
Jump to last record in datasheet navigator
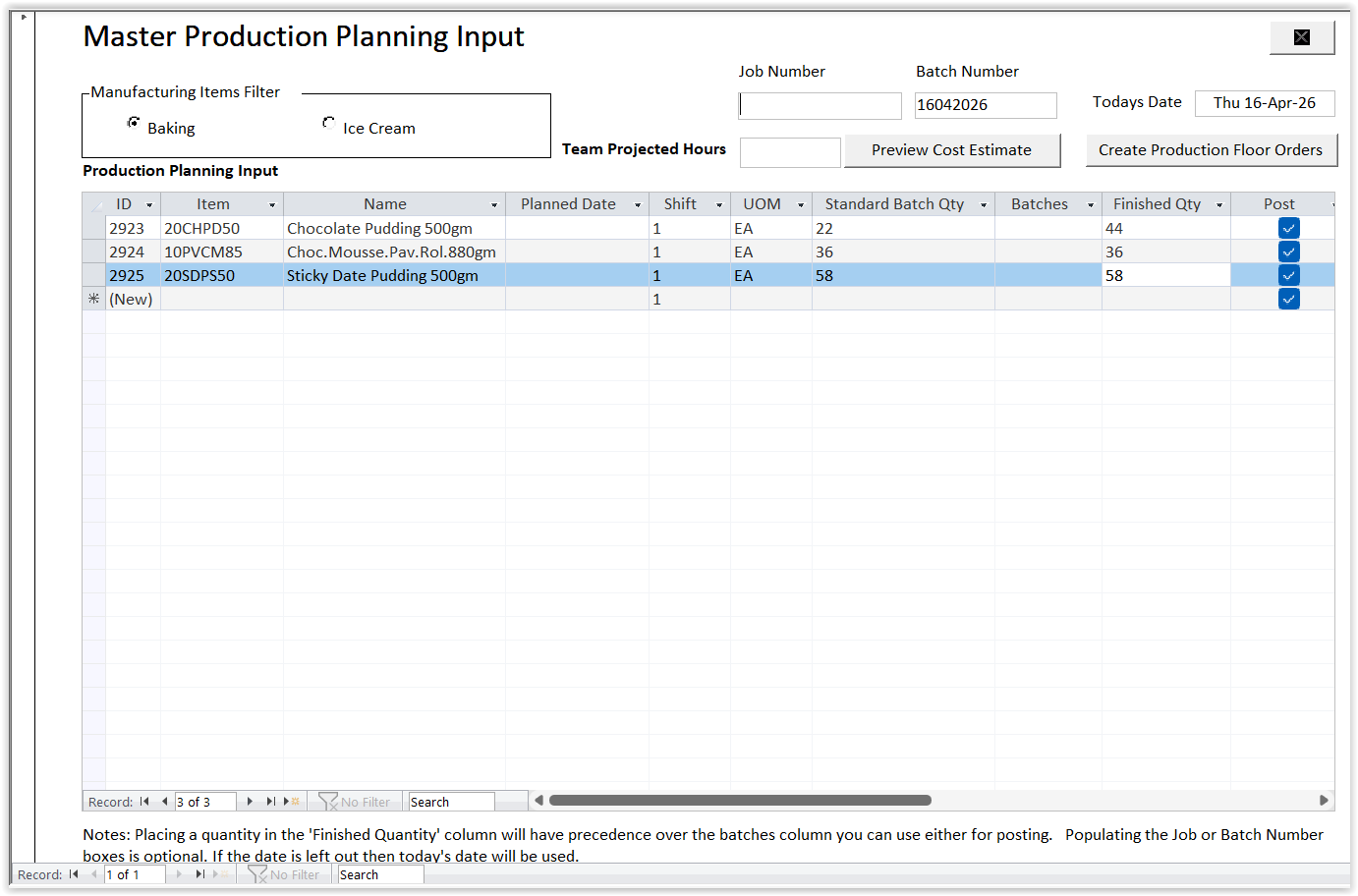pyautogui.click(x=270, y=802)
